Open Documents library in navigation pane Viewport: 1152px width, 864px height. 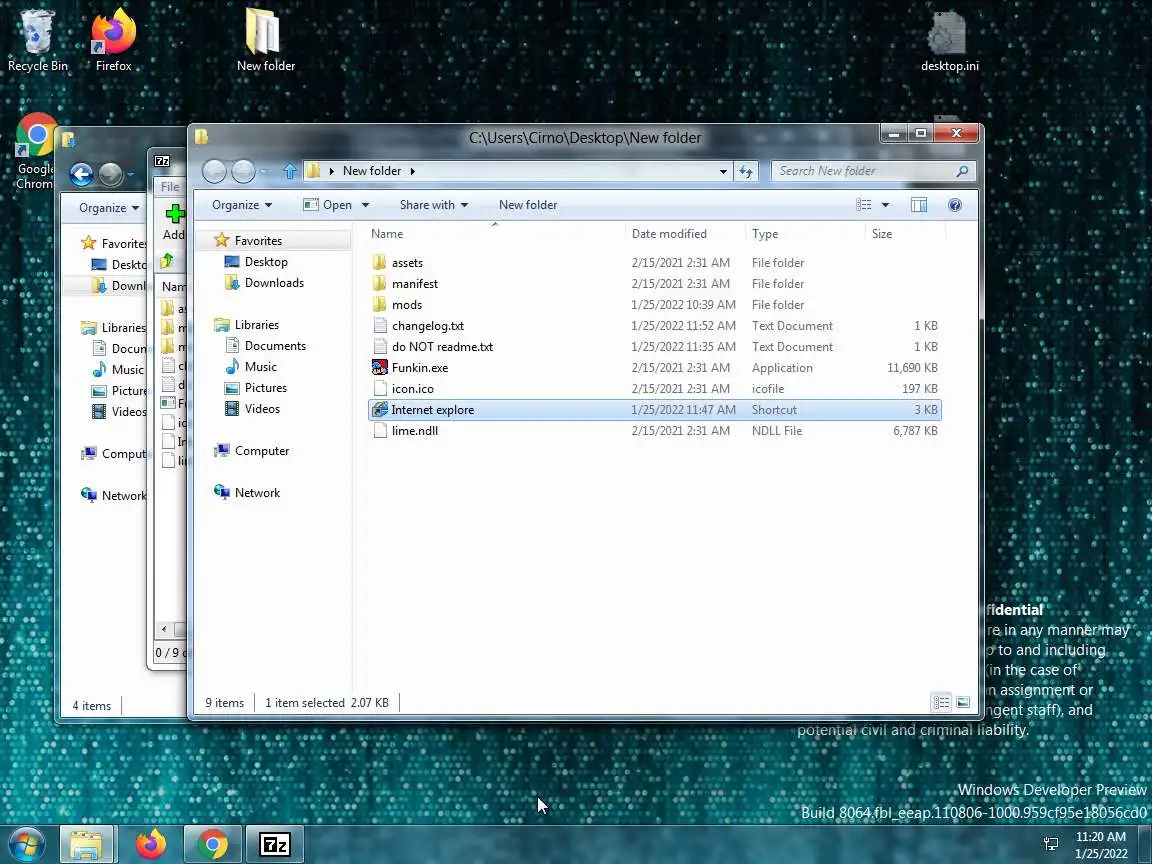click(275, 346)
